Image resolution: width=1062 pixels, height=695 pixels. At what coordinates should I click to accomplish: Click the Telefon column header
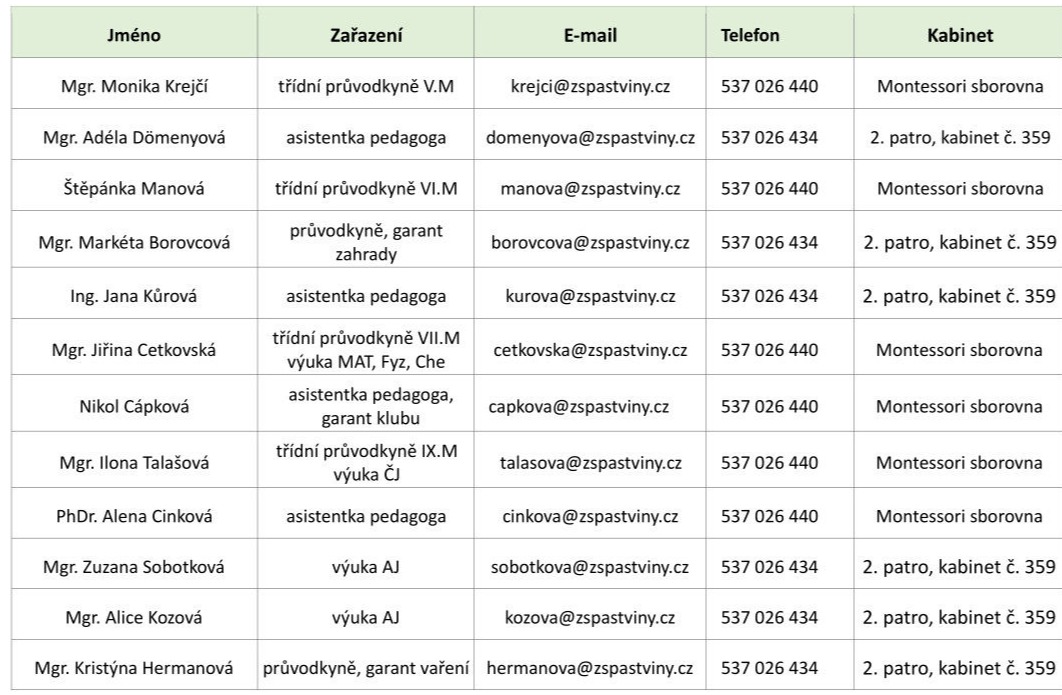coord(750,35)
